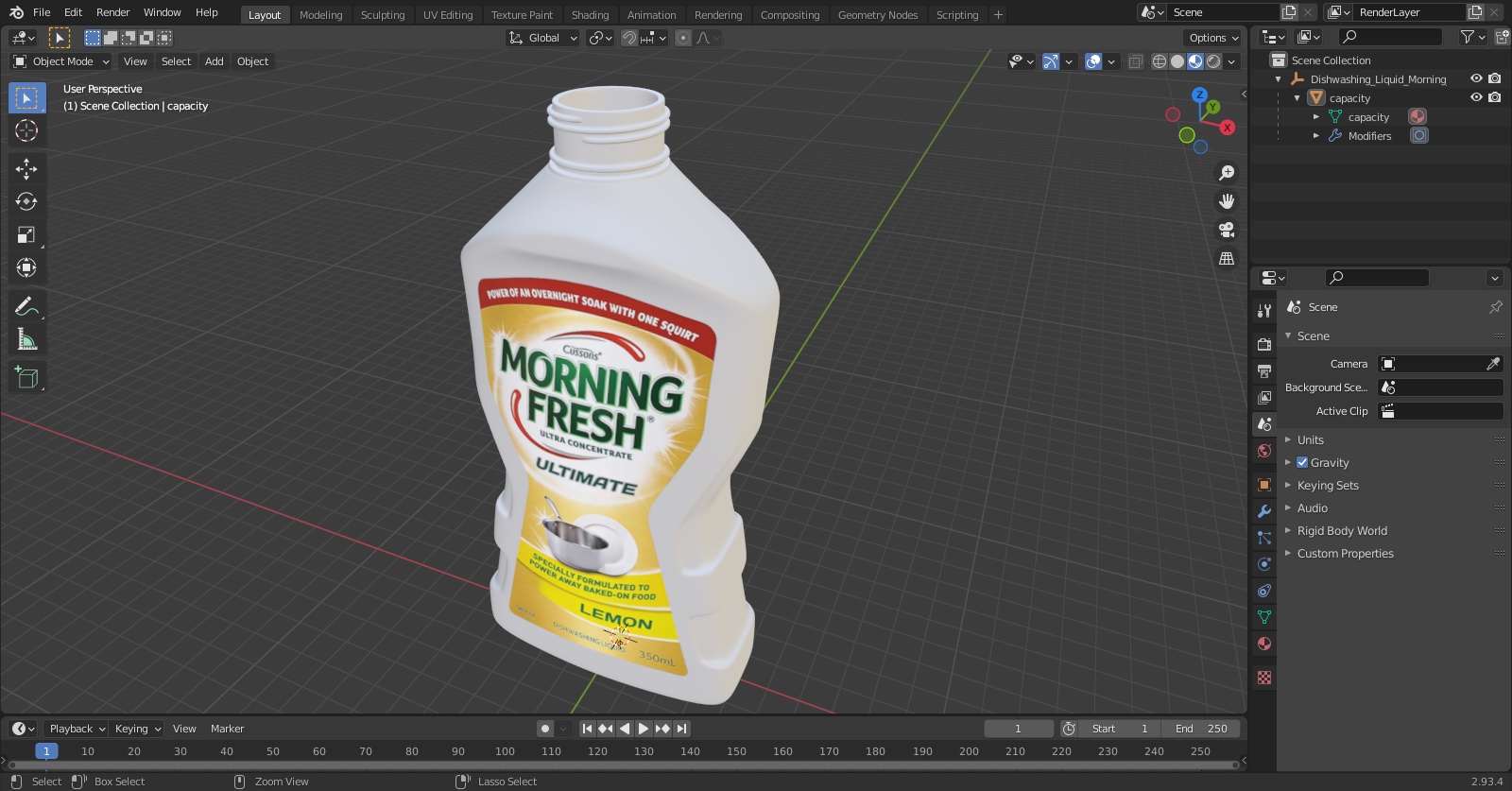
Task: Open the Physics properties tab
Action: [1264, 564]
